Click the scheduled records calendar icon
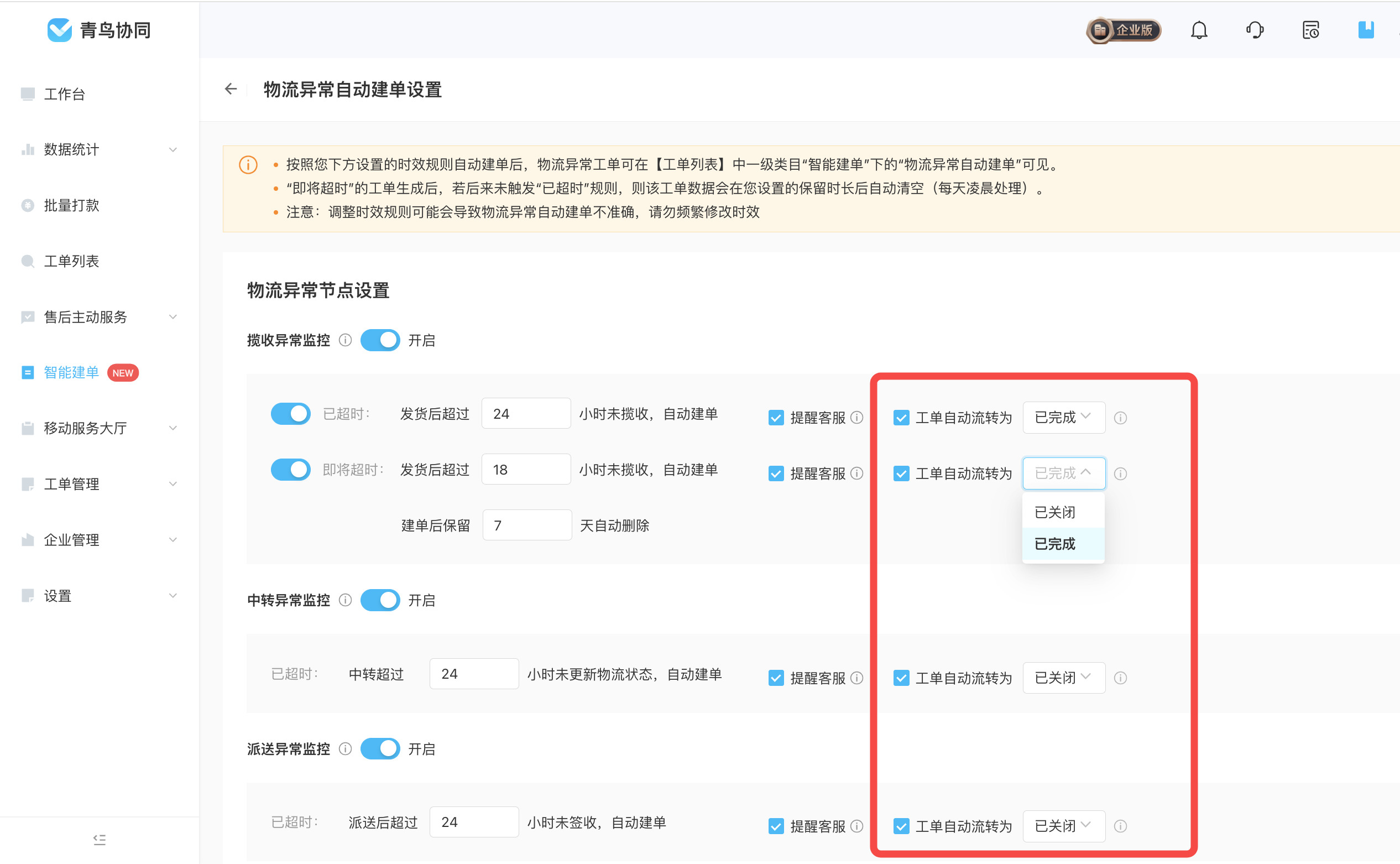This screenshot has width=1400, height=864. tap(1311, 30)
